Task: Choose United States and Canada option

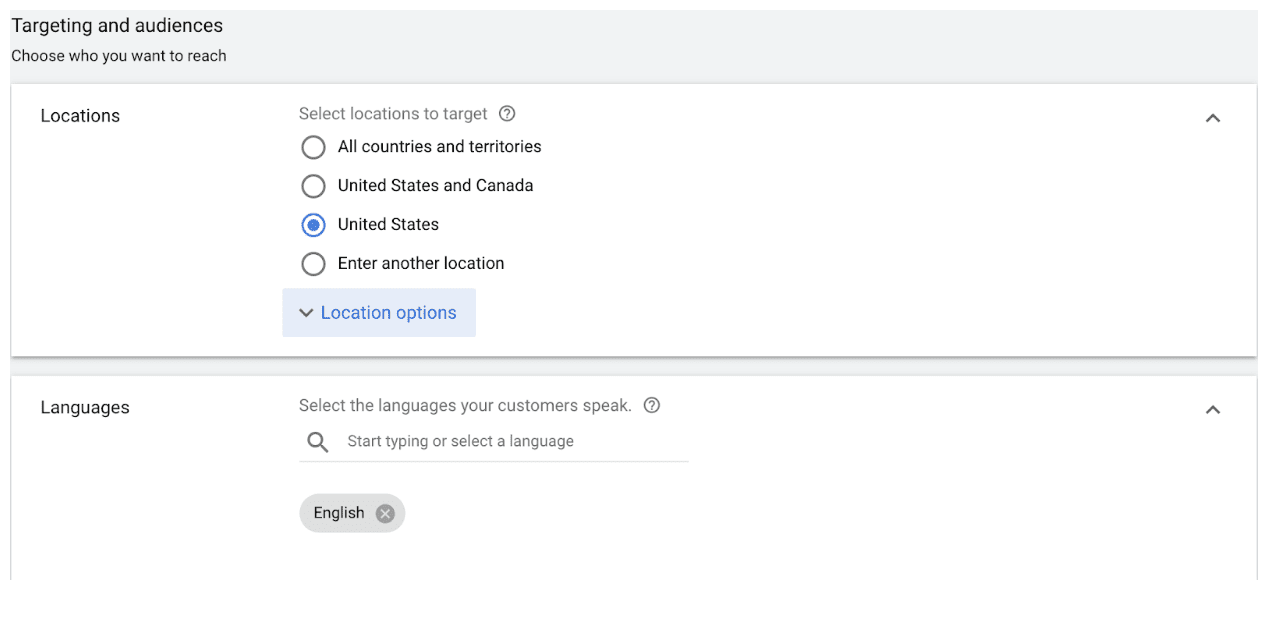Action: coord(313,186)
